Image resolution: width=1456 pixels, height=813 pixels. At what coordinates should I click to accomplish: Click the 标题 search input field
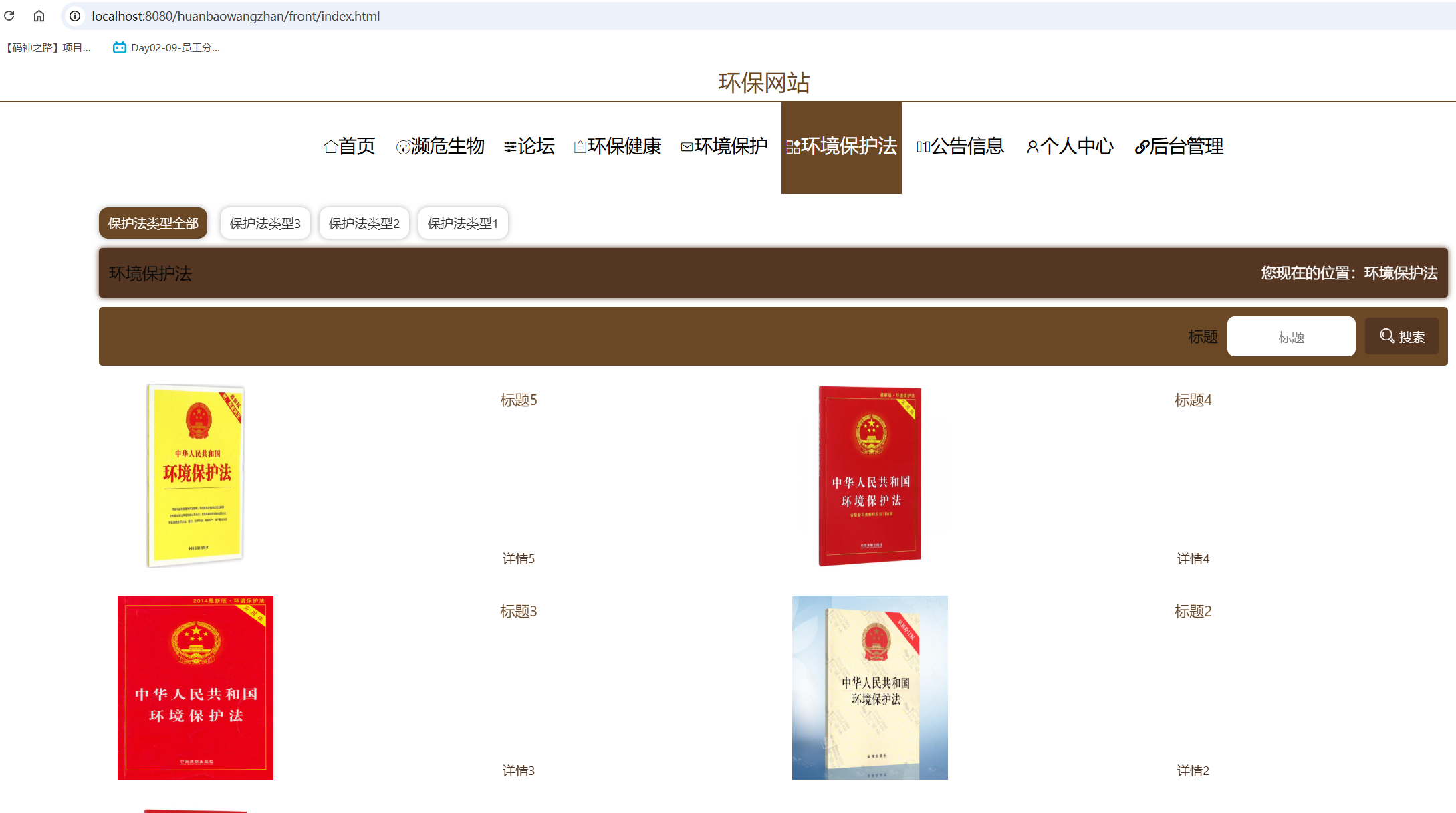(1291, 337)
